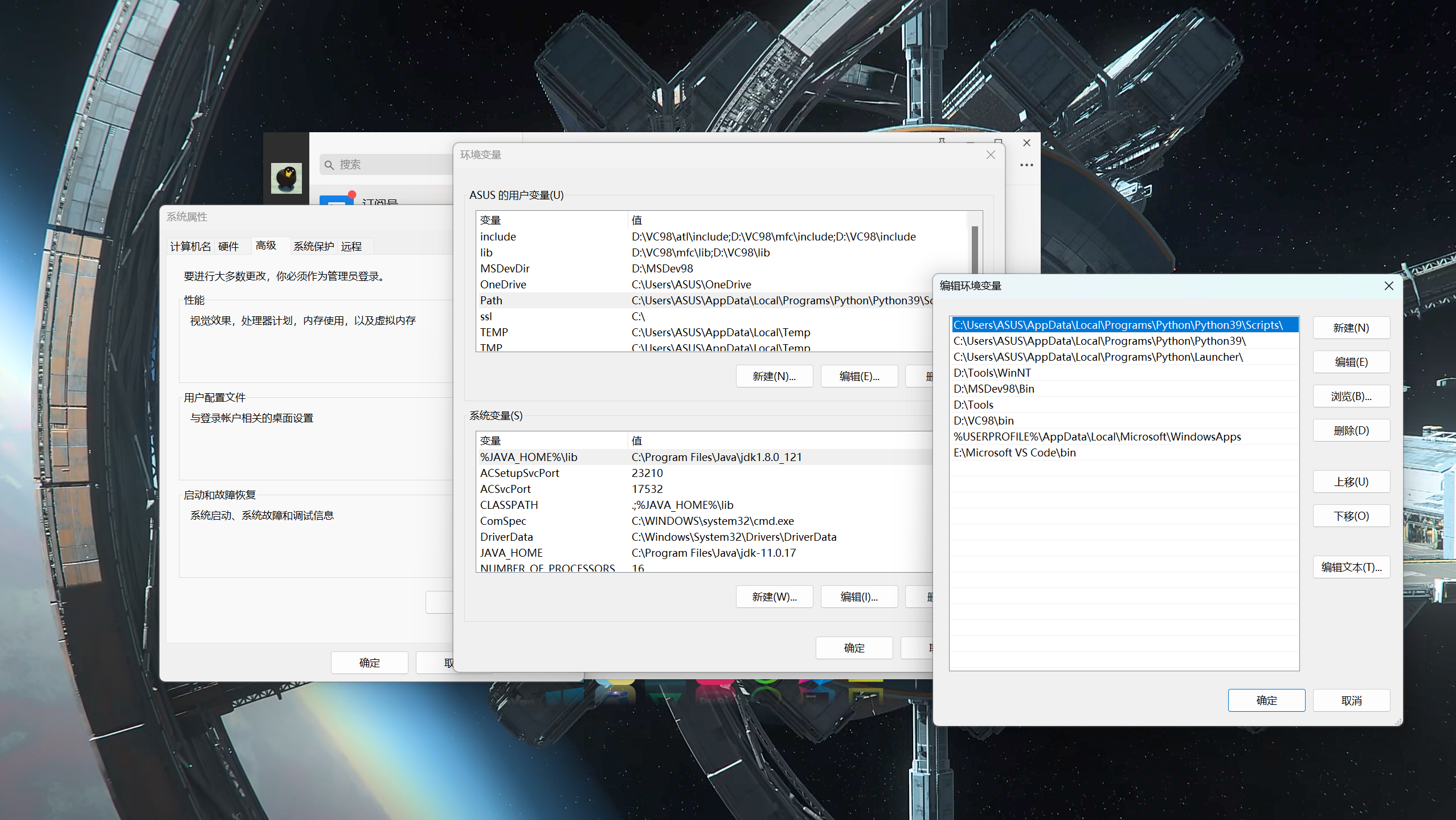Viewport: 1456px width, 820px height.
Task: Click the WeChat profile avatar
Action: [x=286, y=177]
